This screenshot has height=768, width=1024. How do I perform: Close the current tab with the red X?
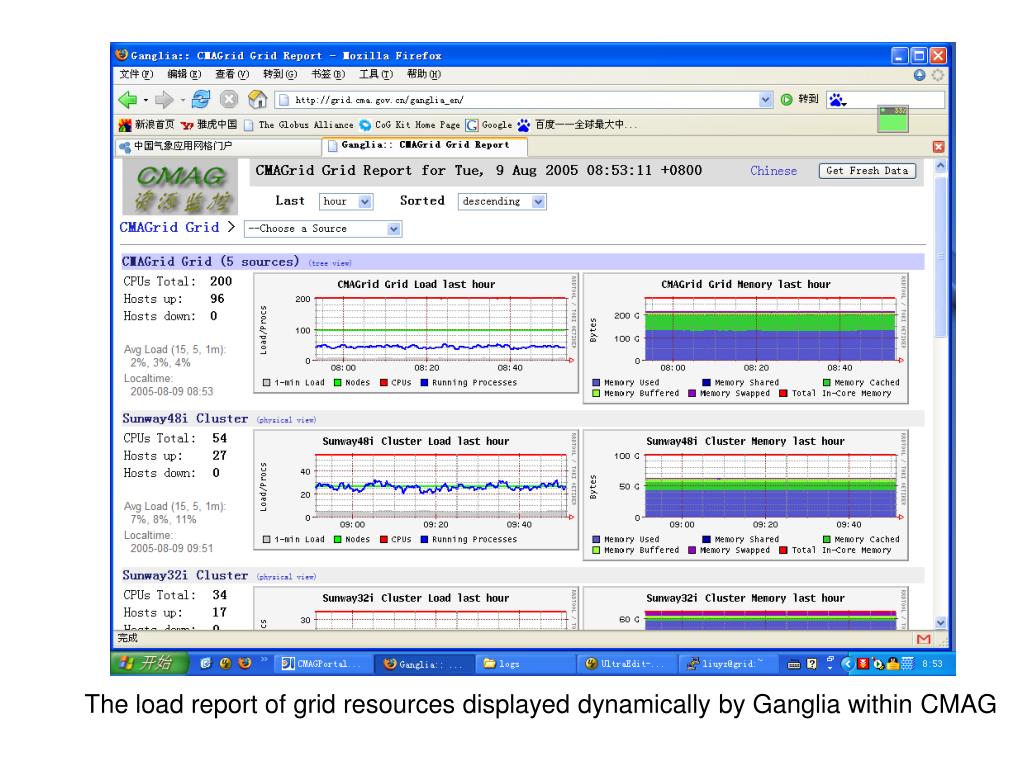[938, 147]
